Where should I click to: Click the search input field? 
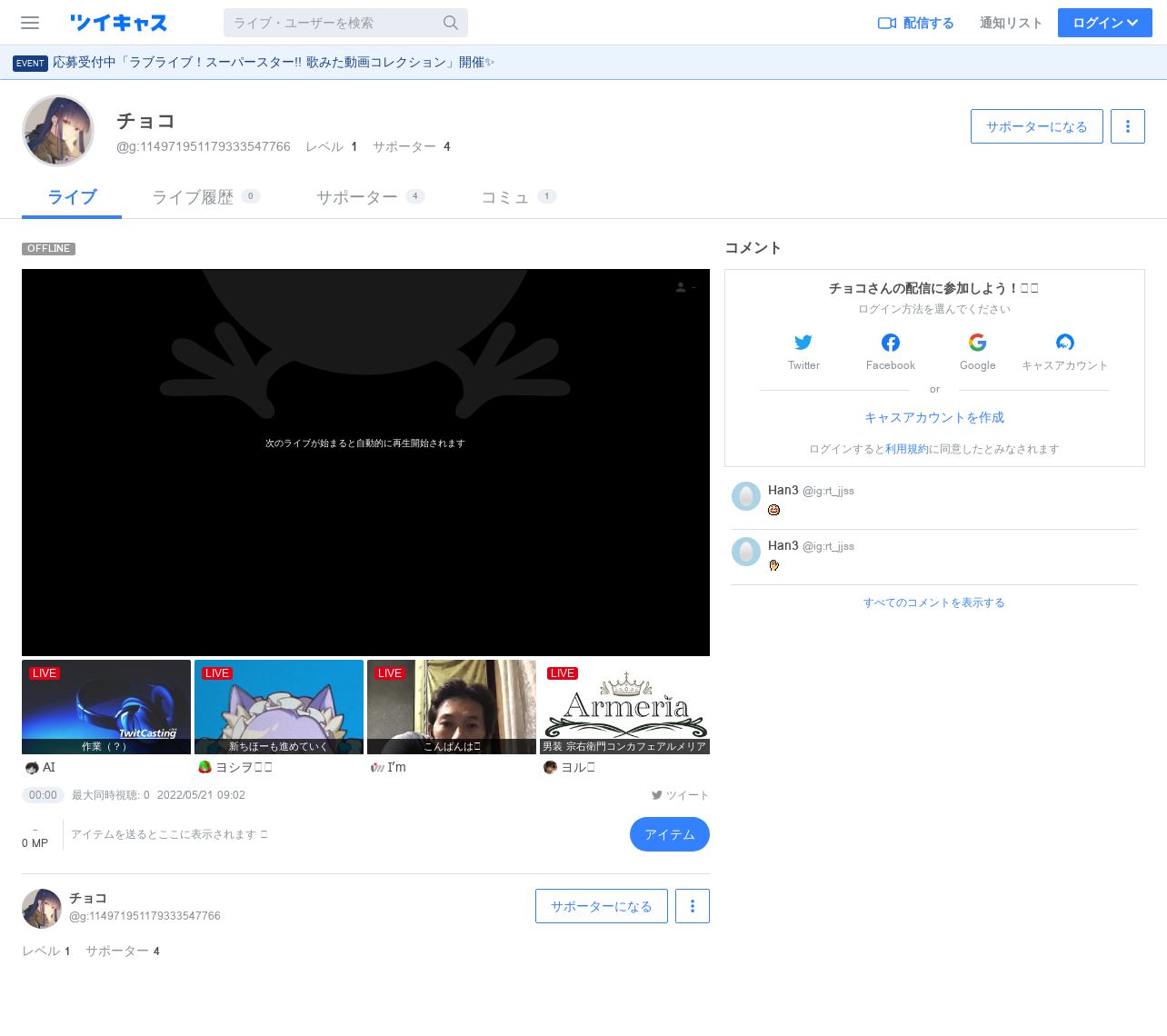tap(333, 23)
